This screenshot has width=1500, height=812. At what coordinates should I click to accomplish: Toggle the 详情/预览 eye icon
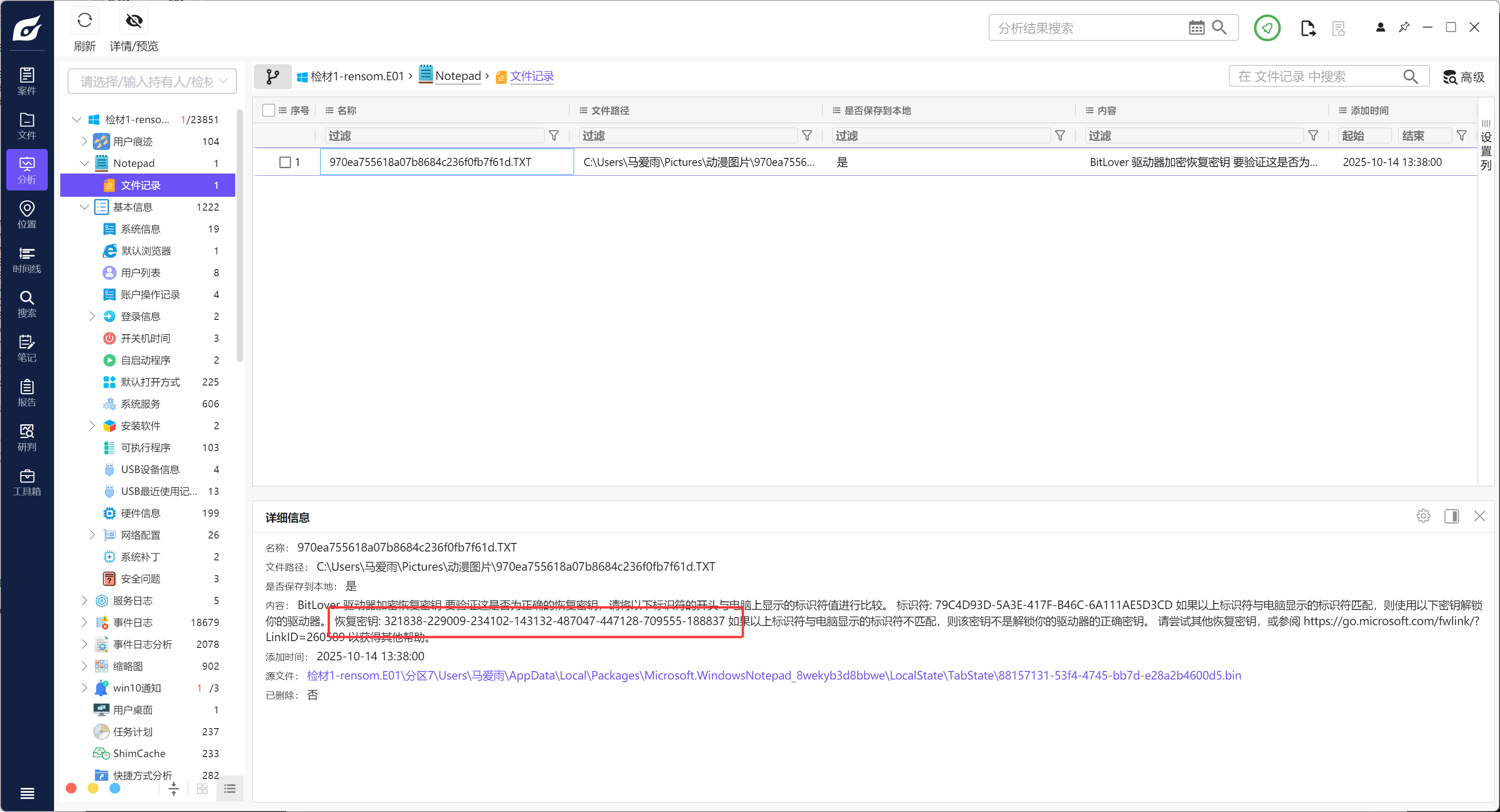point(134,21)
